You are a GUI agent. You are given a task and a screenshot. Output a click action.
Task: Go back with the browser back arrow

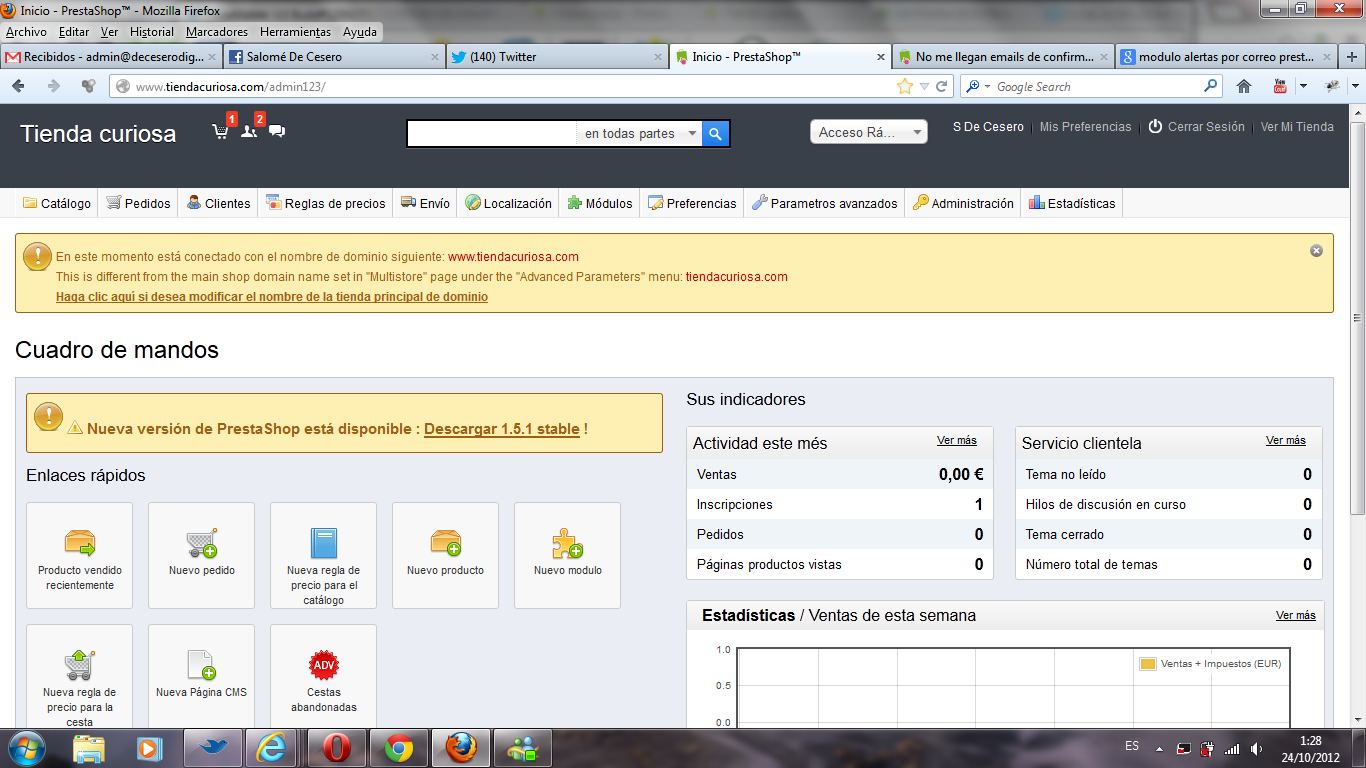click(19, 87)
